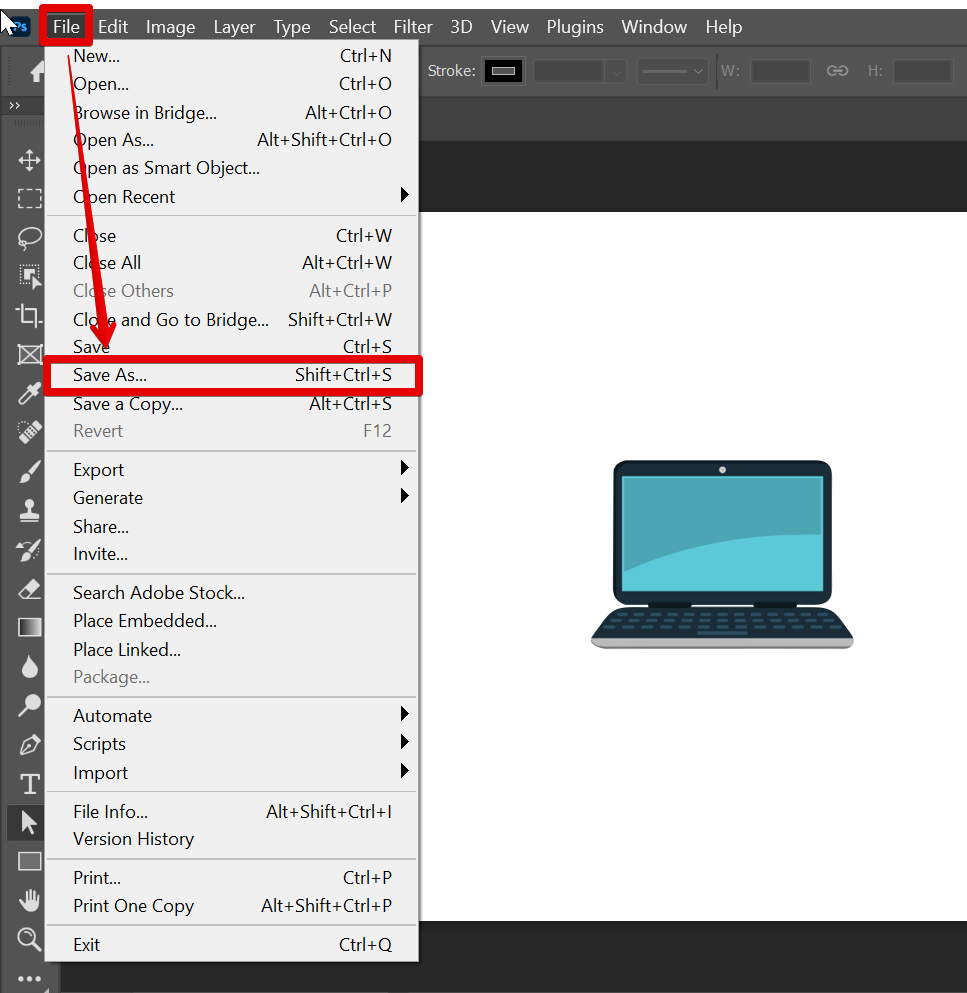Viewport: 967px width, 993px height.
Task: Select the Rectangular Marquee tool
Action: coord(29,198)
